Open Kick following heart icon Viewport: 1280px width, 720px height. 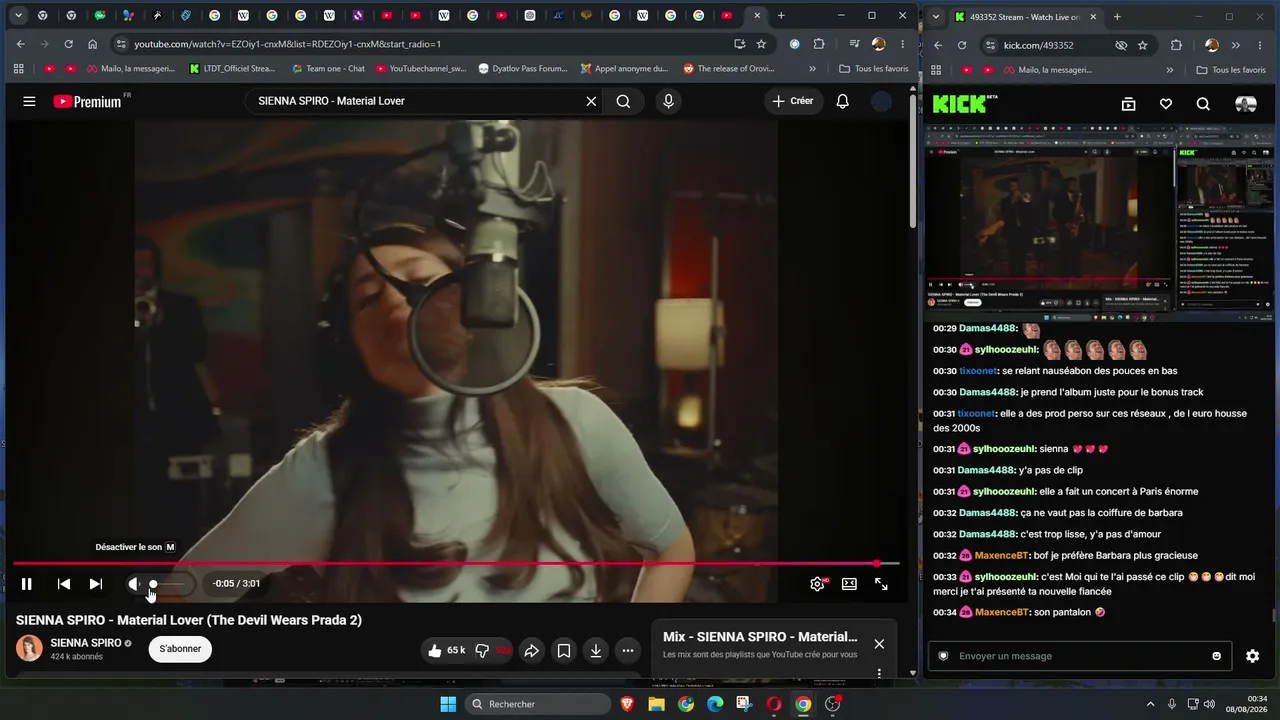tap(1166, 104)
